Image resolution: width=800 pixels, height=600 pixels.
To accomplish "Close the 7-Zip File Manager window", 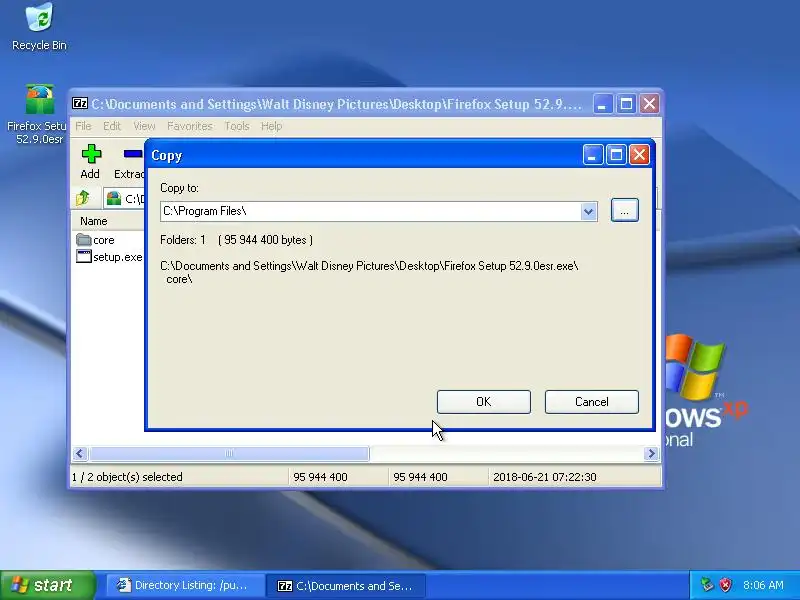I will click(649, 104).
